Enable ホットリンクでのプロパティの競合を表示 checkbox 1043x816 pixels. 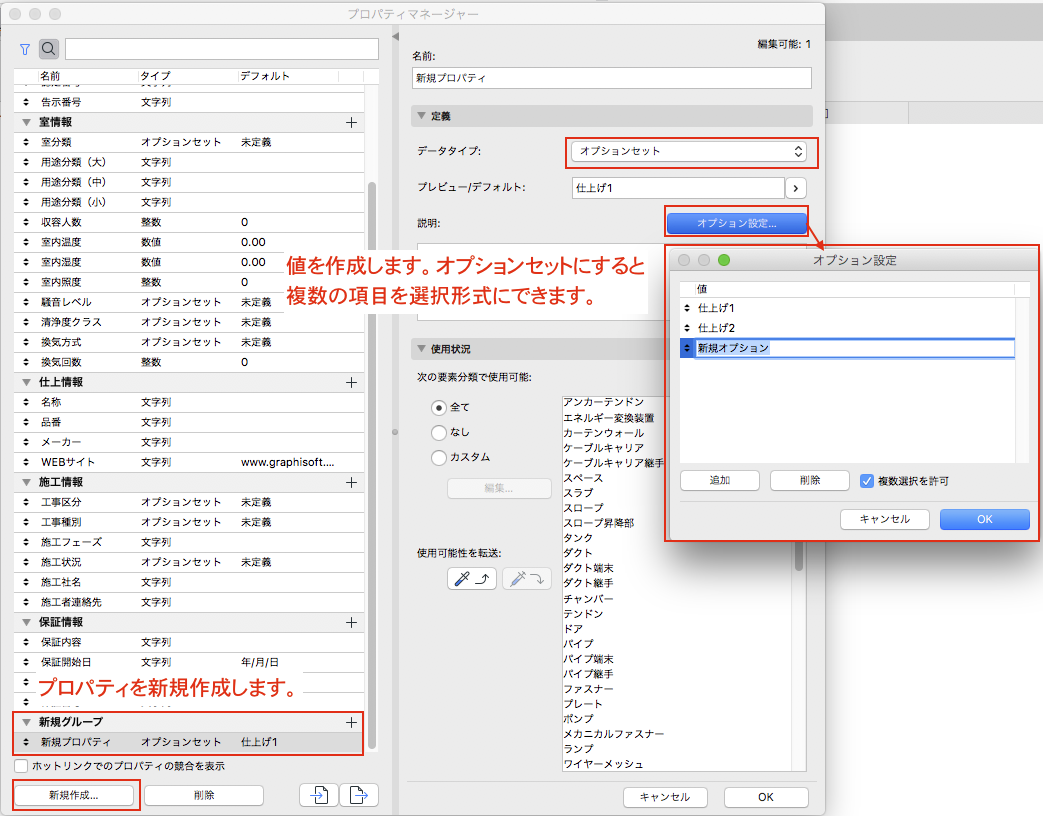click(21, 766)
